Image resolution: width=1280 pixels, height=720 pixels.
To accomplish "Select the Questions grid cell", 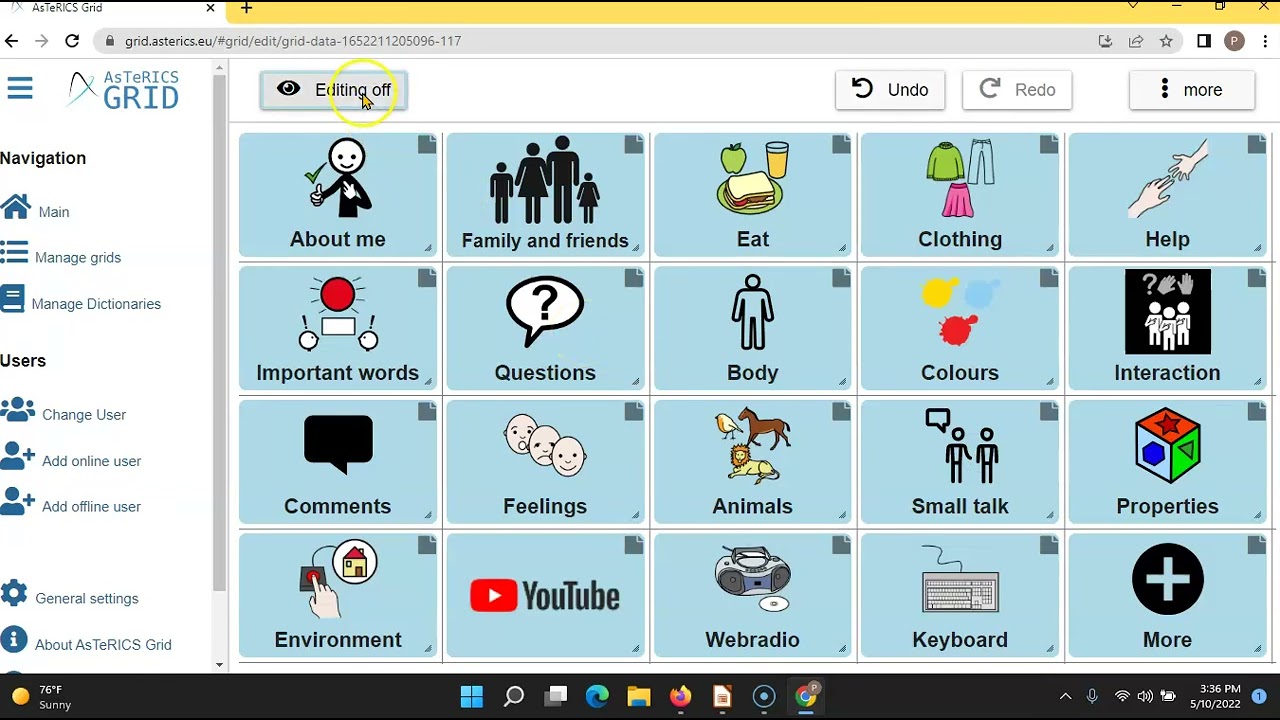I will [x=545, y=328].
